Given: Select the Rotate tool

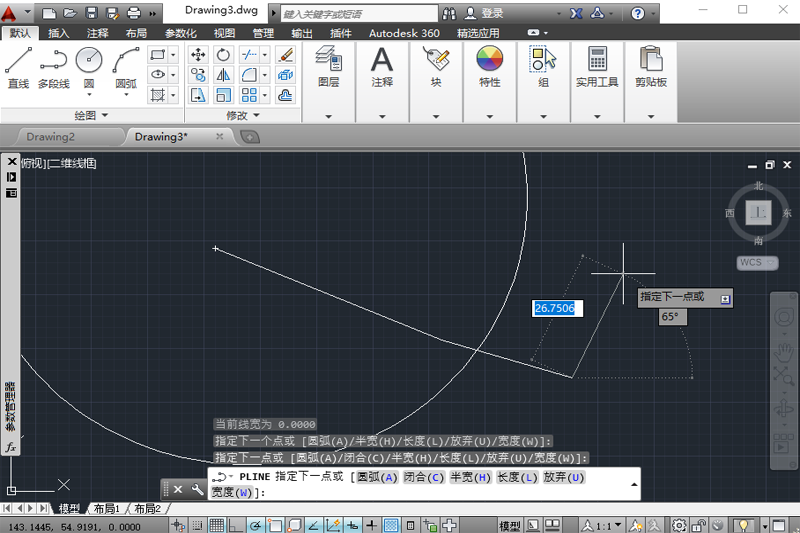Looking at the screenshot, I should pos(223,54).
